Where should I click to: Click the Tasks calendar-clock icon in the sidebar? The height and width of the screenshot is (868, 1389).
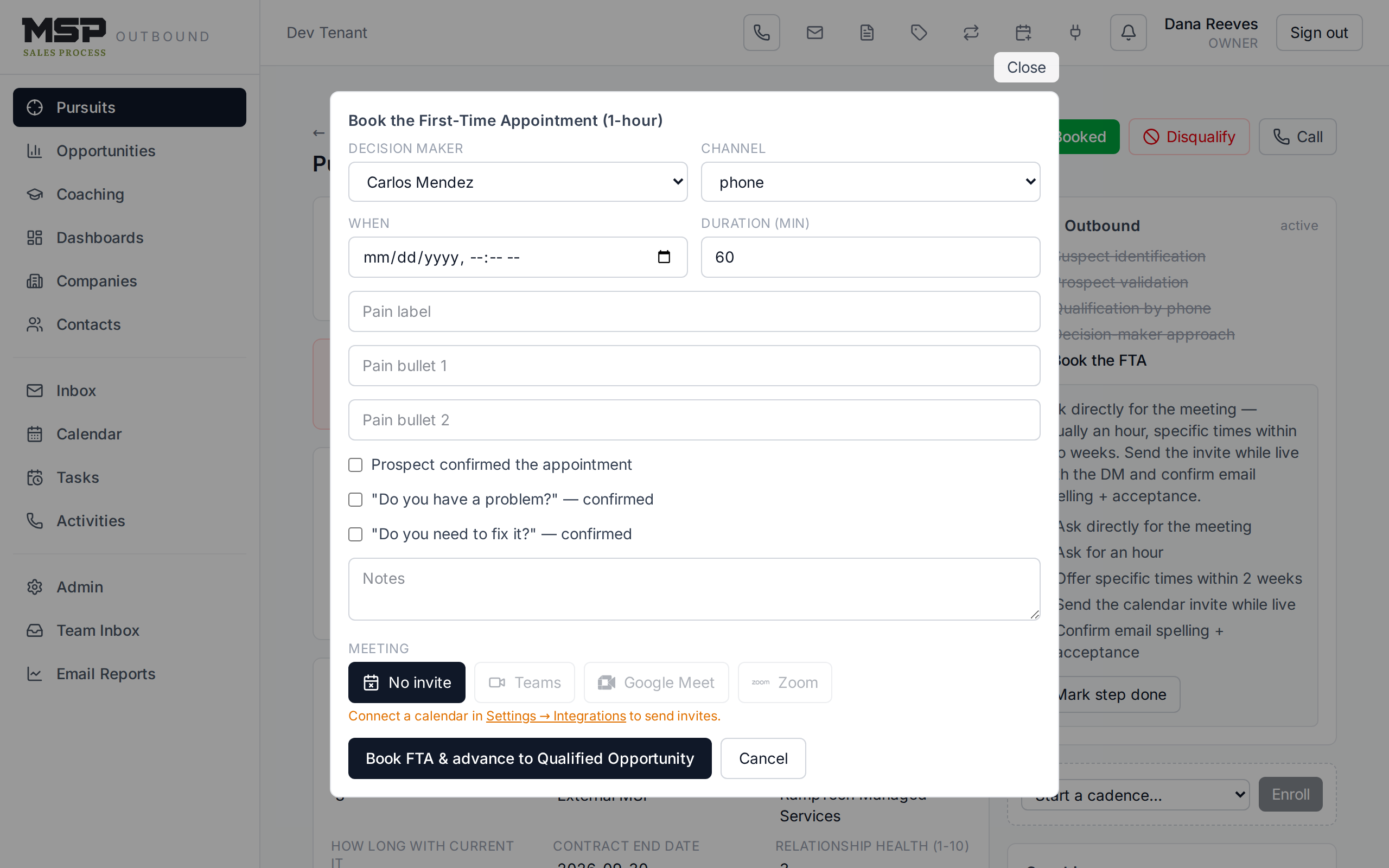(x=35, y=477)
